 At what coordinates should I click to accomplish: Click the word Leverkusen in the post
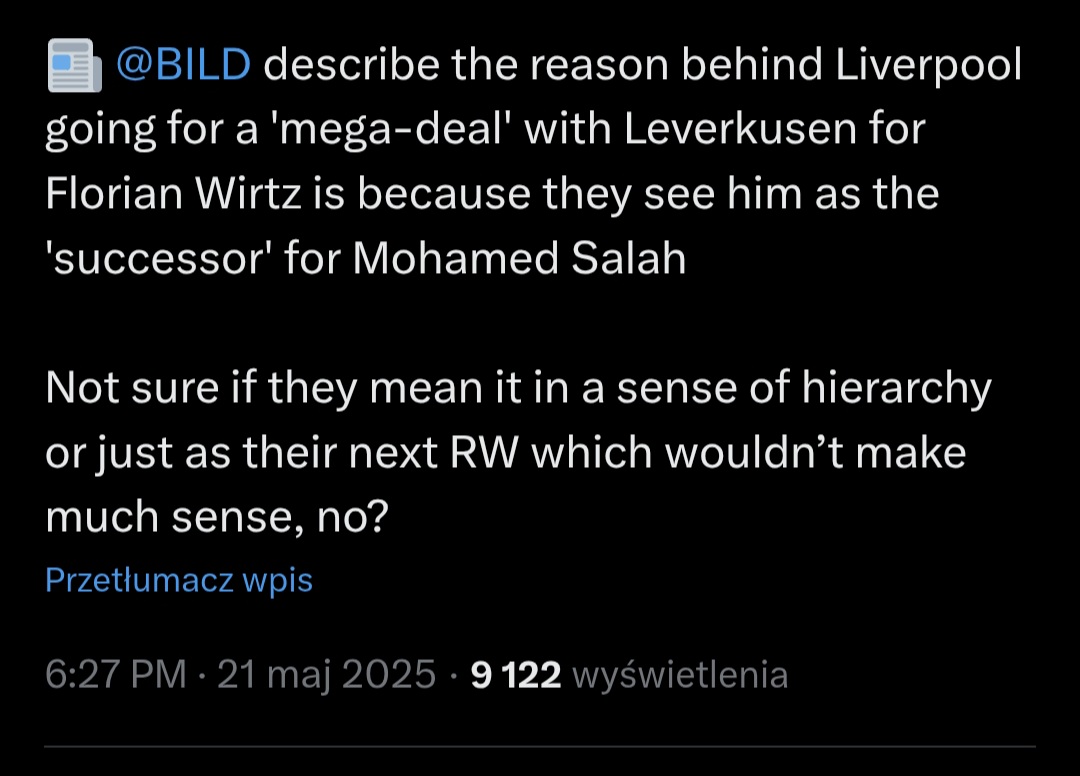pyautogui.click(x=740, y=129)
